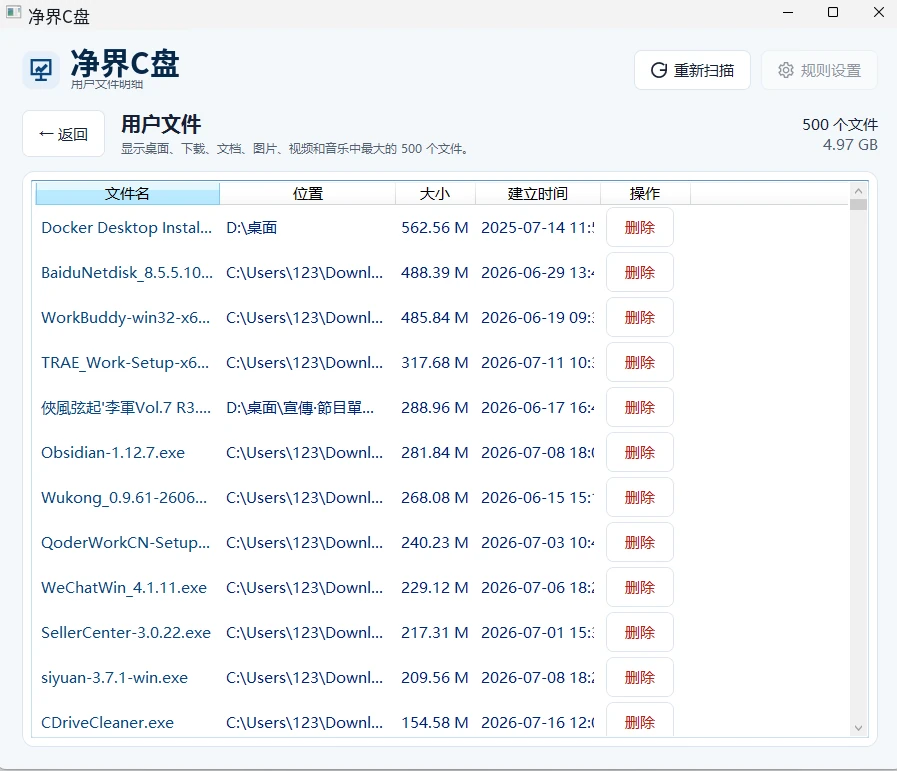
Task: Click the 操作 column header
Action: [x=645, y=193]
